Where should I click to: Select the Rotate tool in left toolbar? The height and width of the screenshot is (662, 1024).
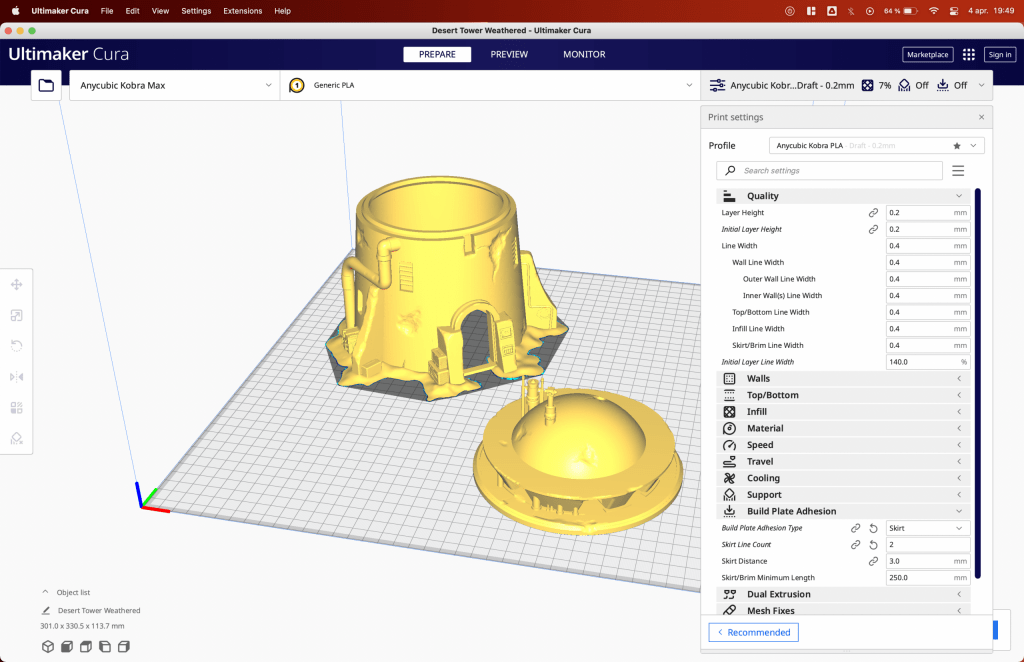(17, 346)
